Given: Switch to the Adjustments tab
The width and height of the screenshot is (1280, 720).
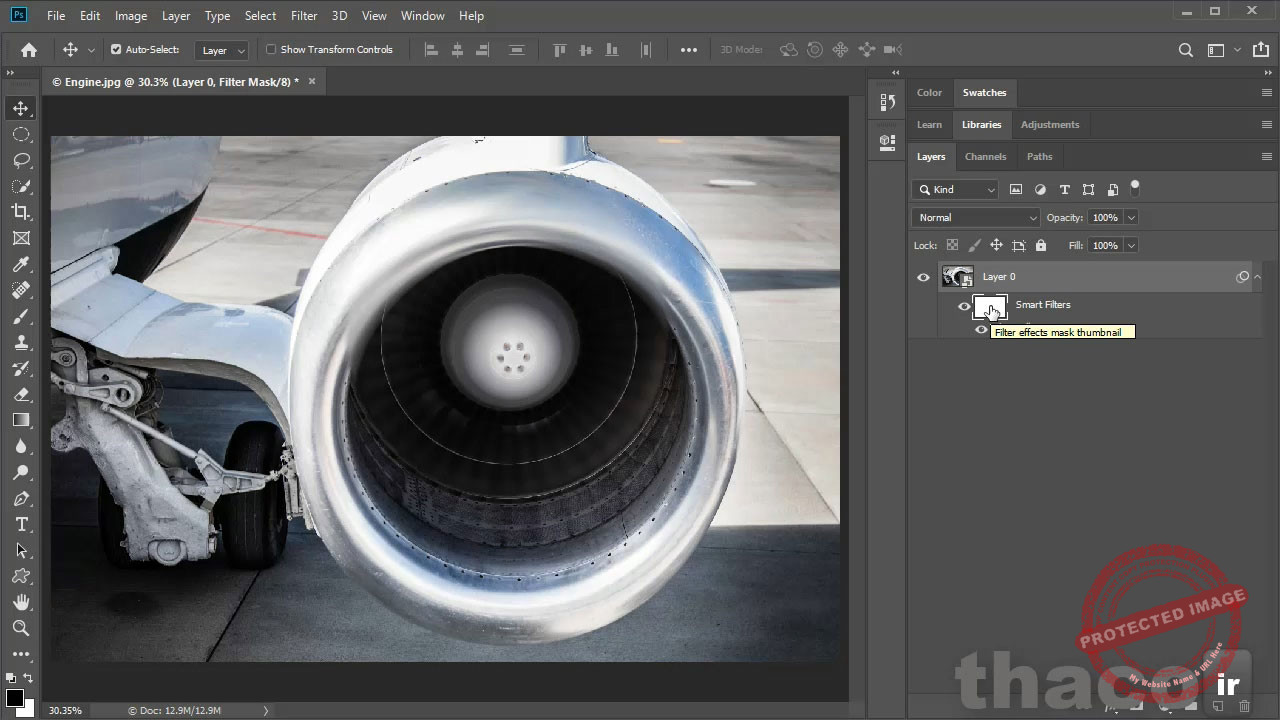Looking at the screenshot, I should pyautogui.click(x=1050, y=125).
